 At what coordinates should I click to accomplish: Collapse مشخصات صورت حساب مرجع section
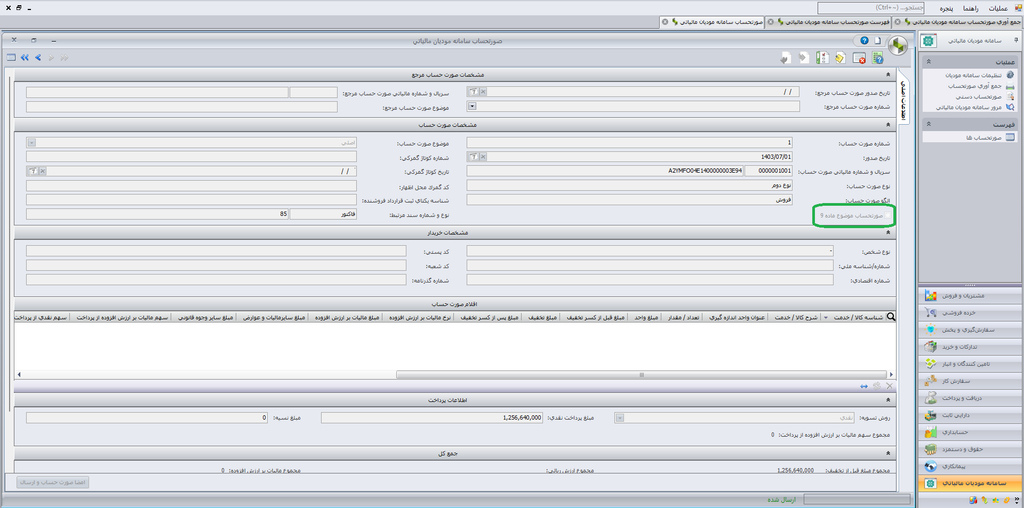(888, 75)
